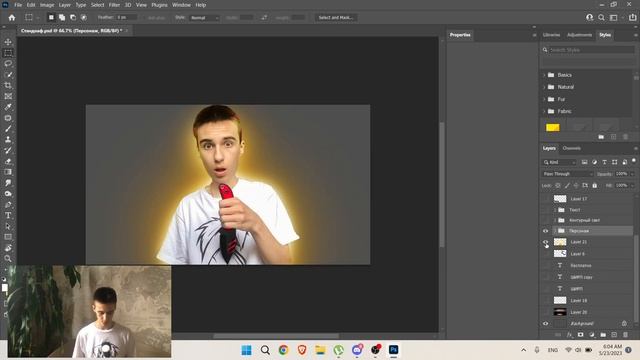The image size is (640, 360).
Task: Select the Zoom tool in toolbox
Action: tap(8, 258)
